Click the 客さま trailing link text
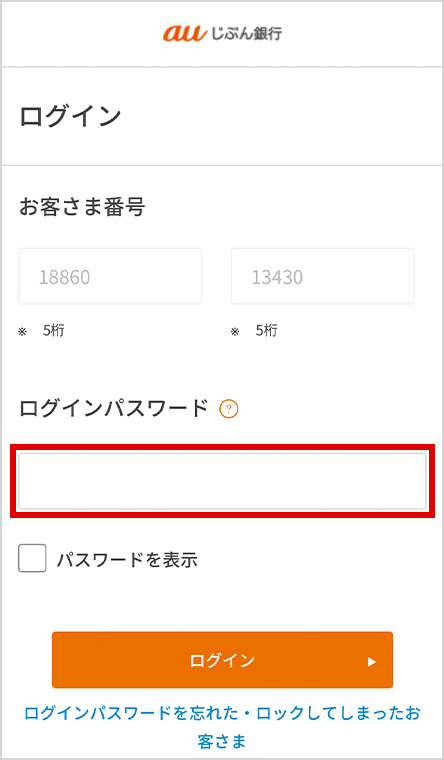The height and width of the screenshot is (760, 444). point(222,741)
